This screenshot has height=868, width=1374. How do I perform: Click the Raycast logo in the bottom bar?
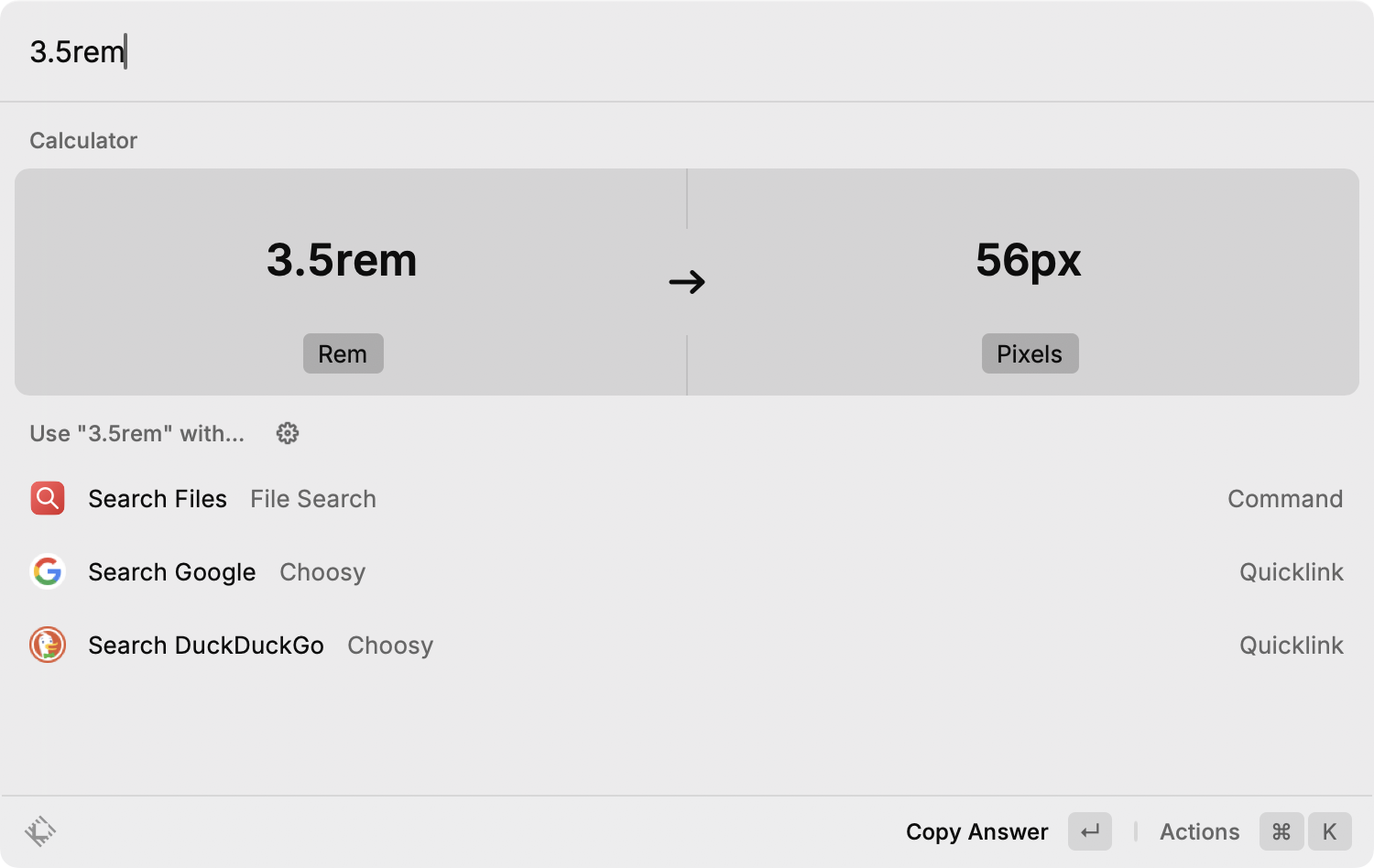pyautogui.click(x=40, y=831)
